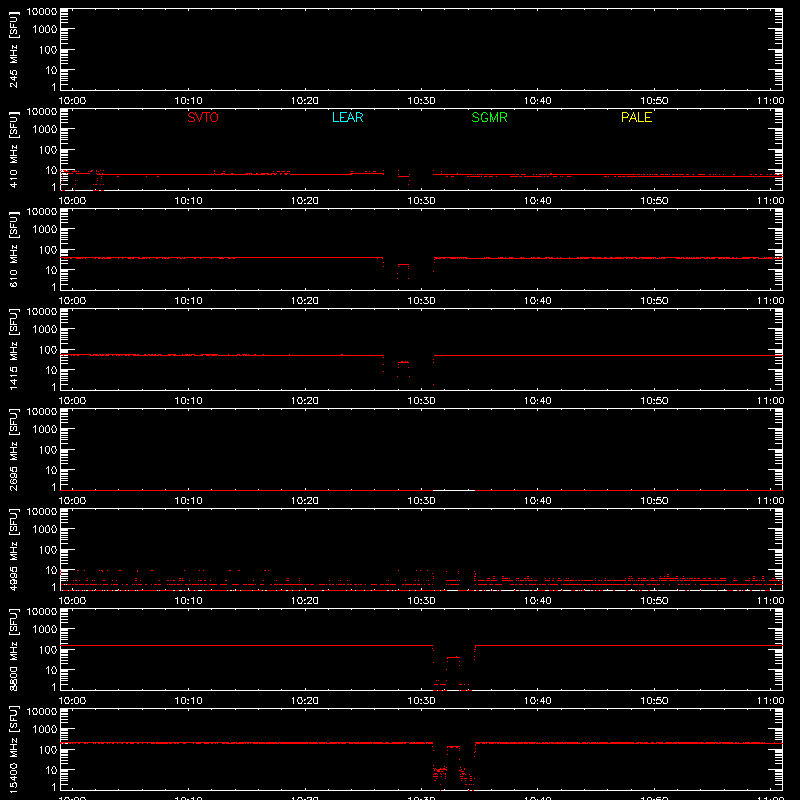Select the 245 MHz [SFU] axis title
Screen dimensions: 800x800
point(13,49)
